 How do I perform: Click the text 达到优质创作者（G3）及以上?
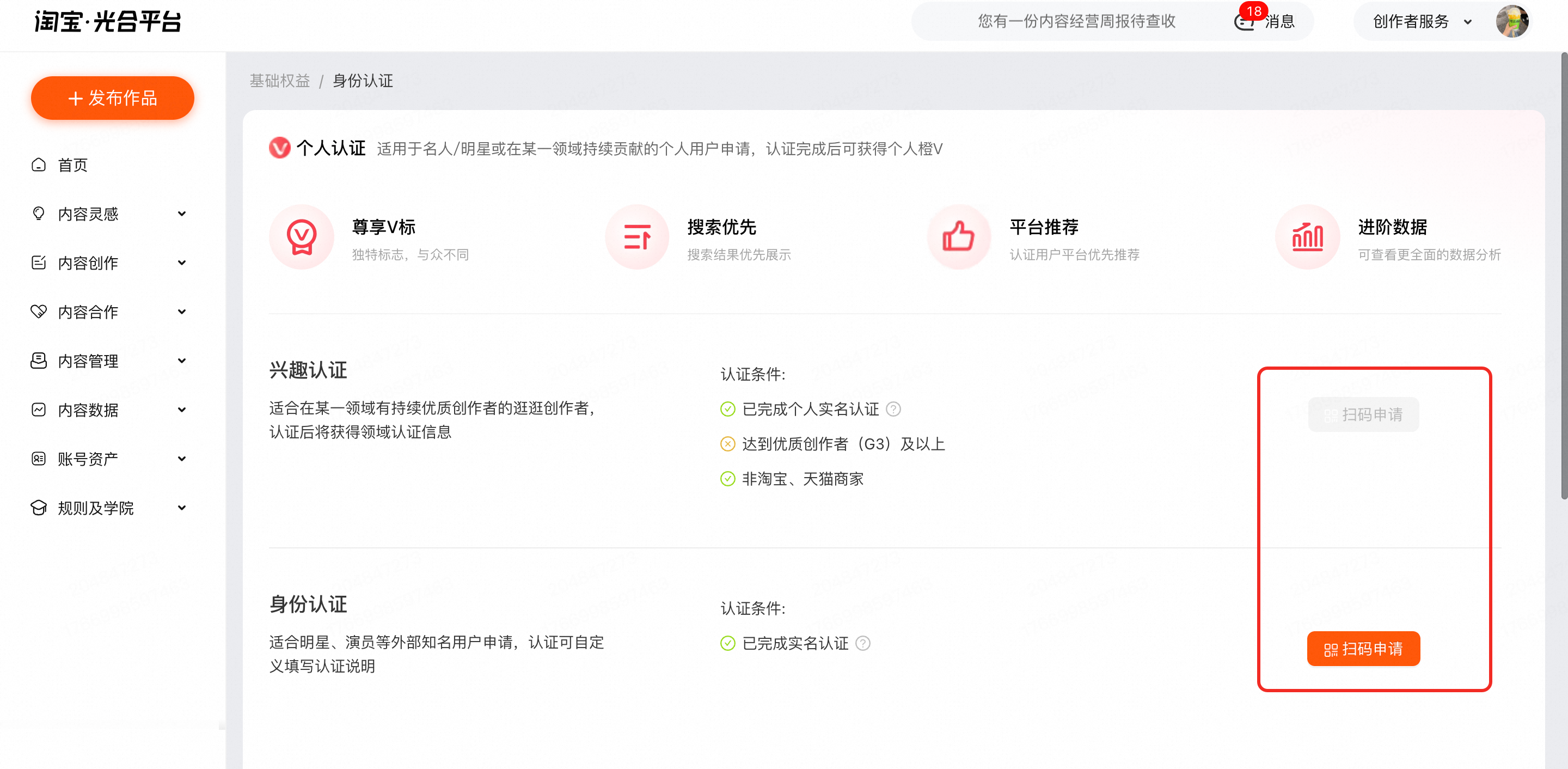(x=843, y=444)
